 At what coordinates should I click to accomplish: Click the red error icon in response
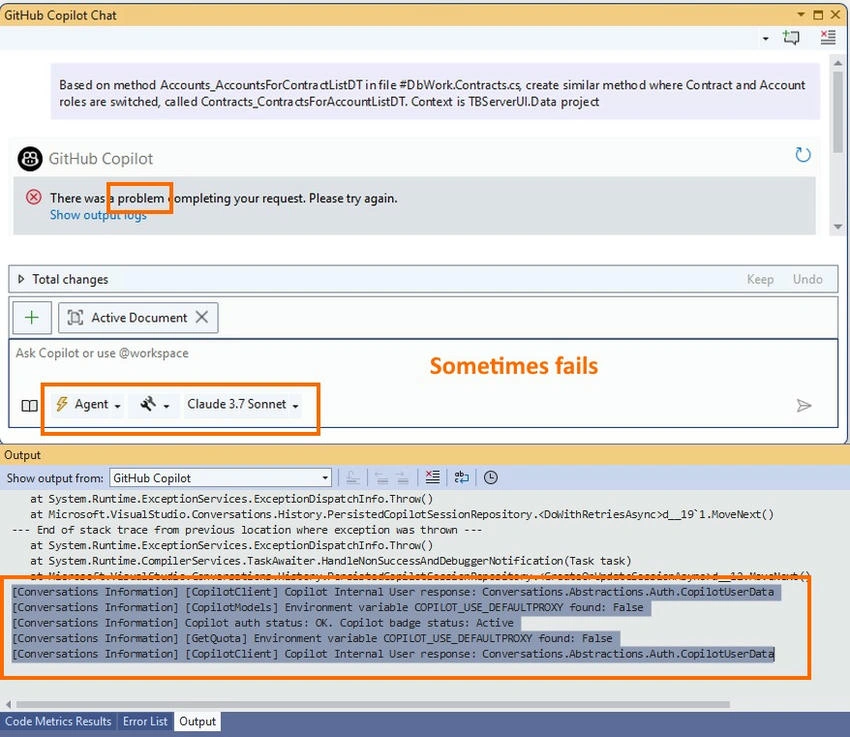pos(34,197)
